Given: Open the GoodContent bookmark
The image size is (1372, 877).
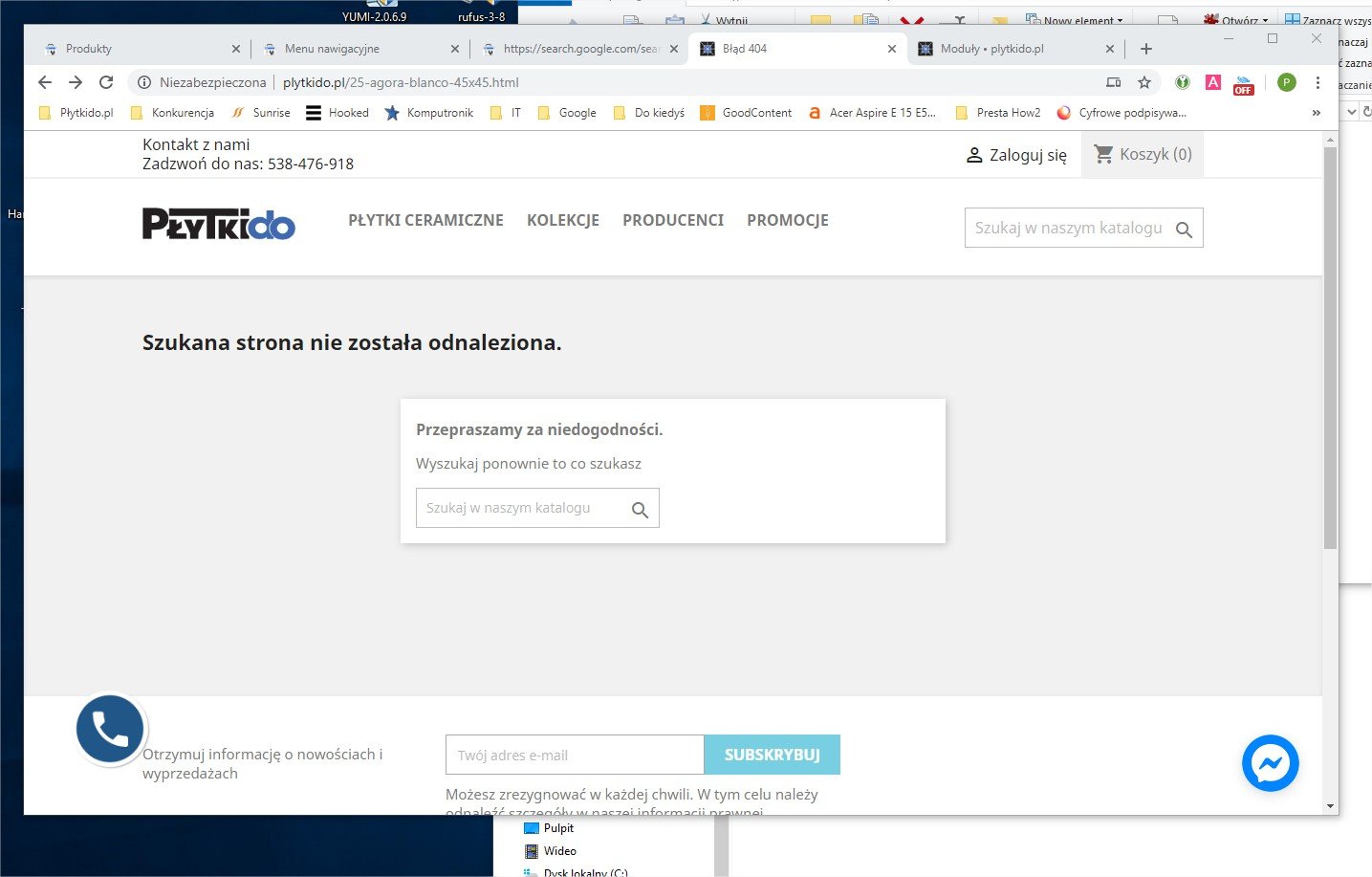Looking at the screenshot, I should pyautogui.click(x=746, y=113).
